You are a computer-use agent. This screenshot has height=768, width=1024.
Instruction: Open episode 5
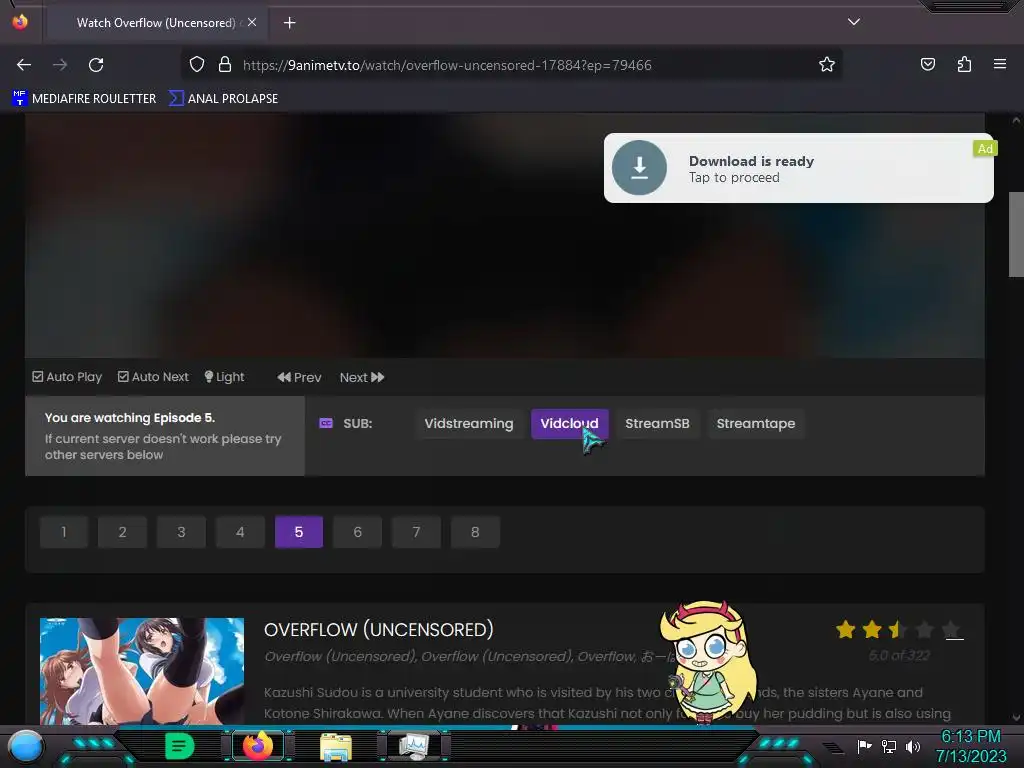pos(298,532)
